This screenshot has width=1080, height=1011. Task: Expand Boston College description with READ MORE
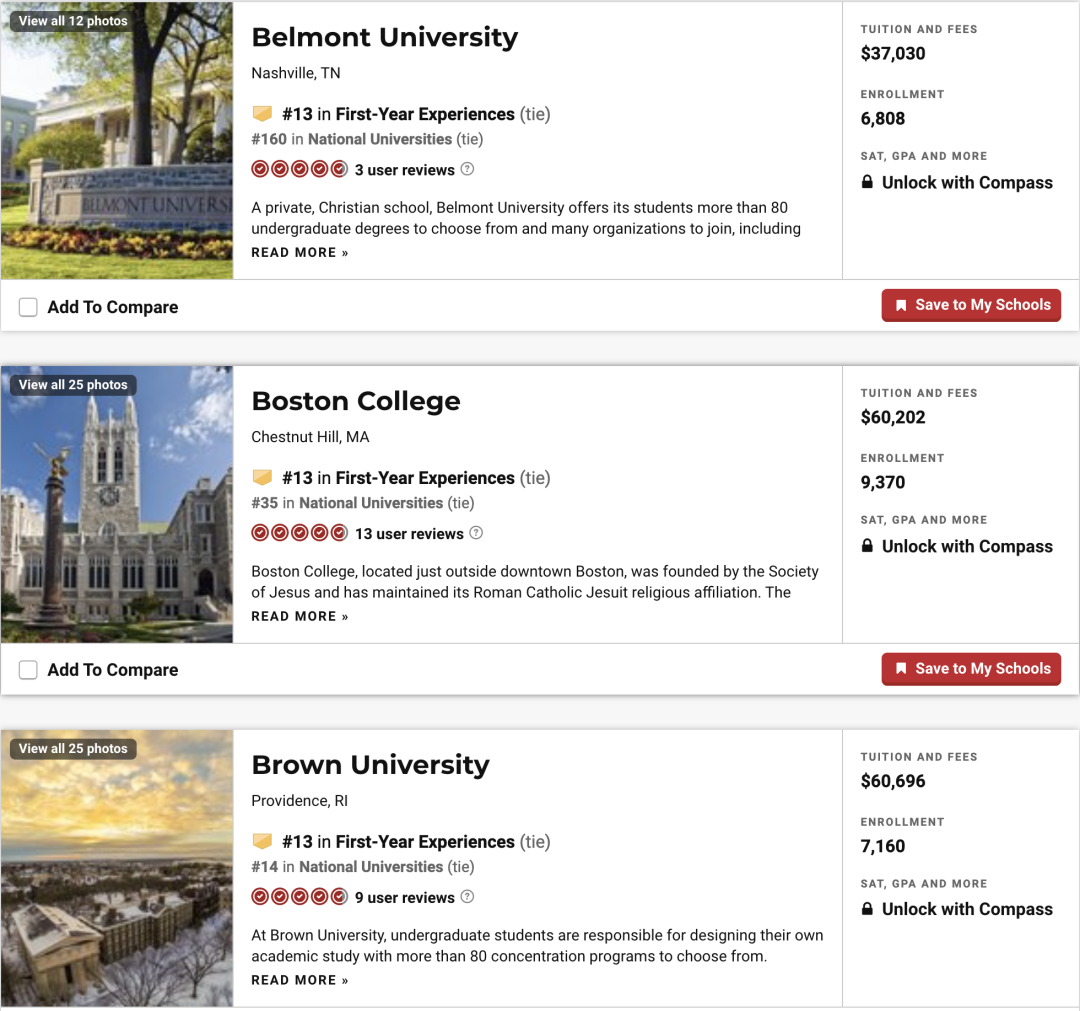coord(300,616)
